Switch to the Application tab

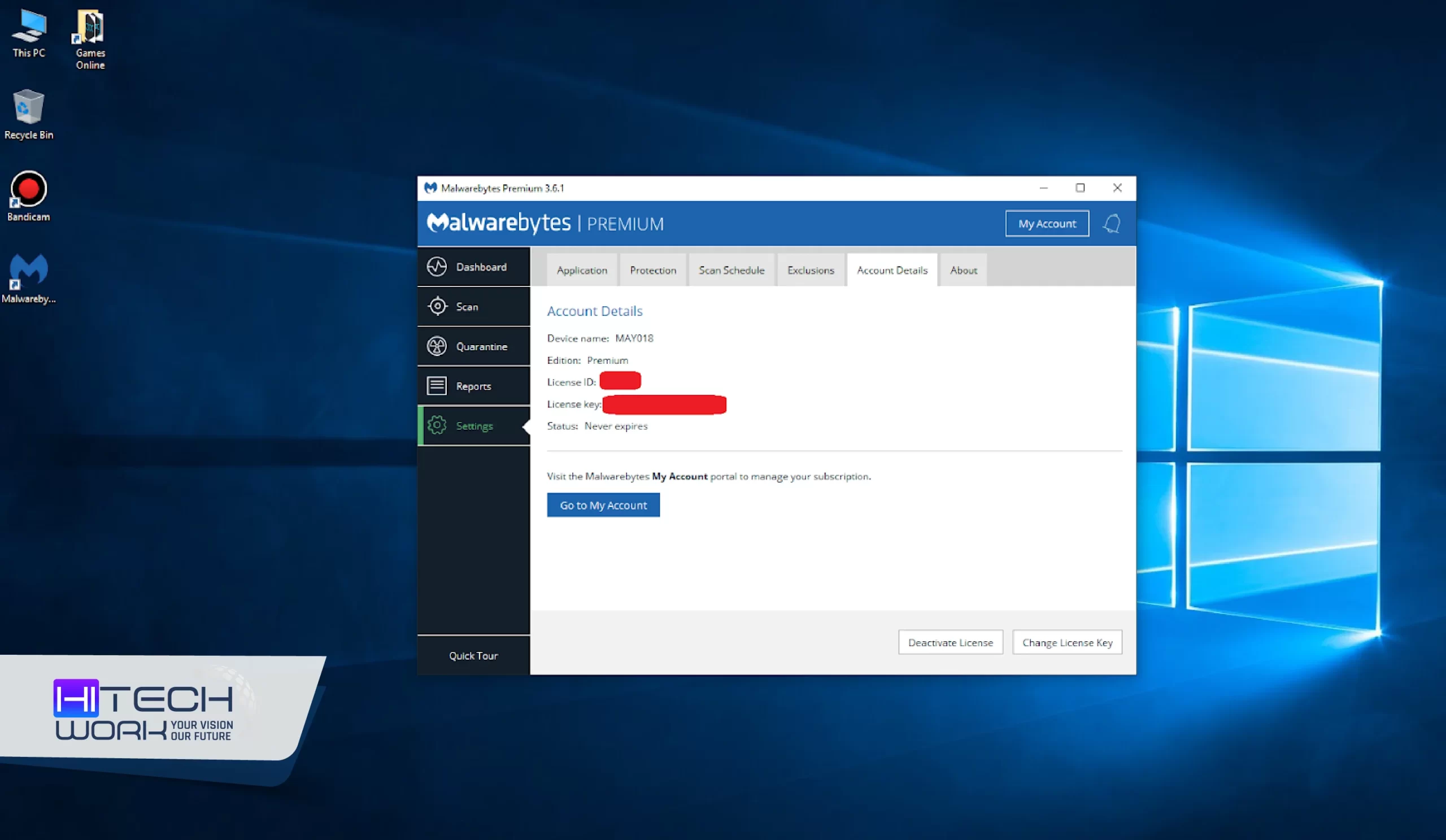pos(581,269)
